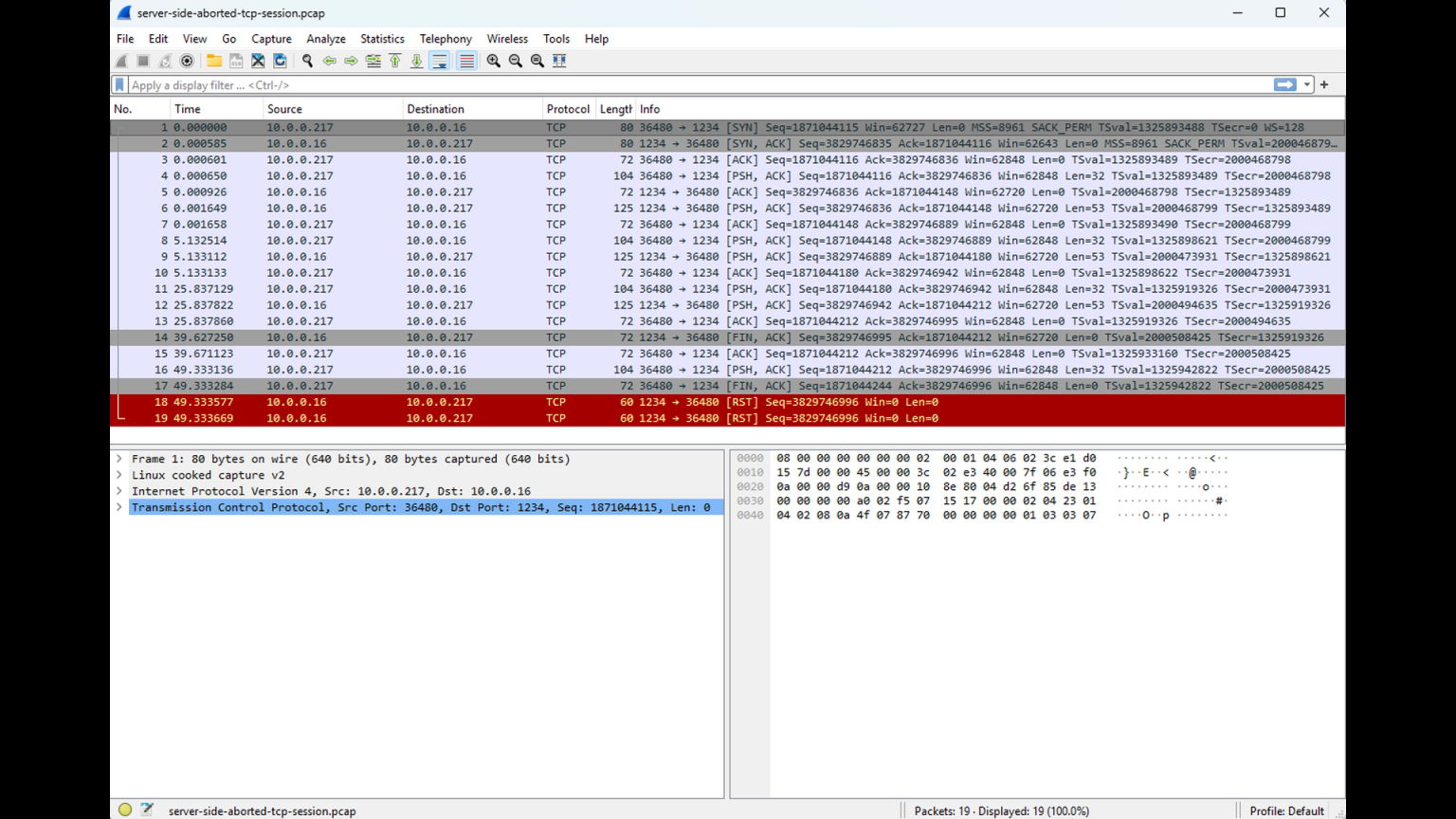The height and width of the screenshot is (819, 1456).
Task: Expand the Linux cooked capture v2 row
Action: click(119, 475)
